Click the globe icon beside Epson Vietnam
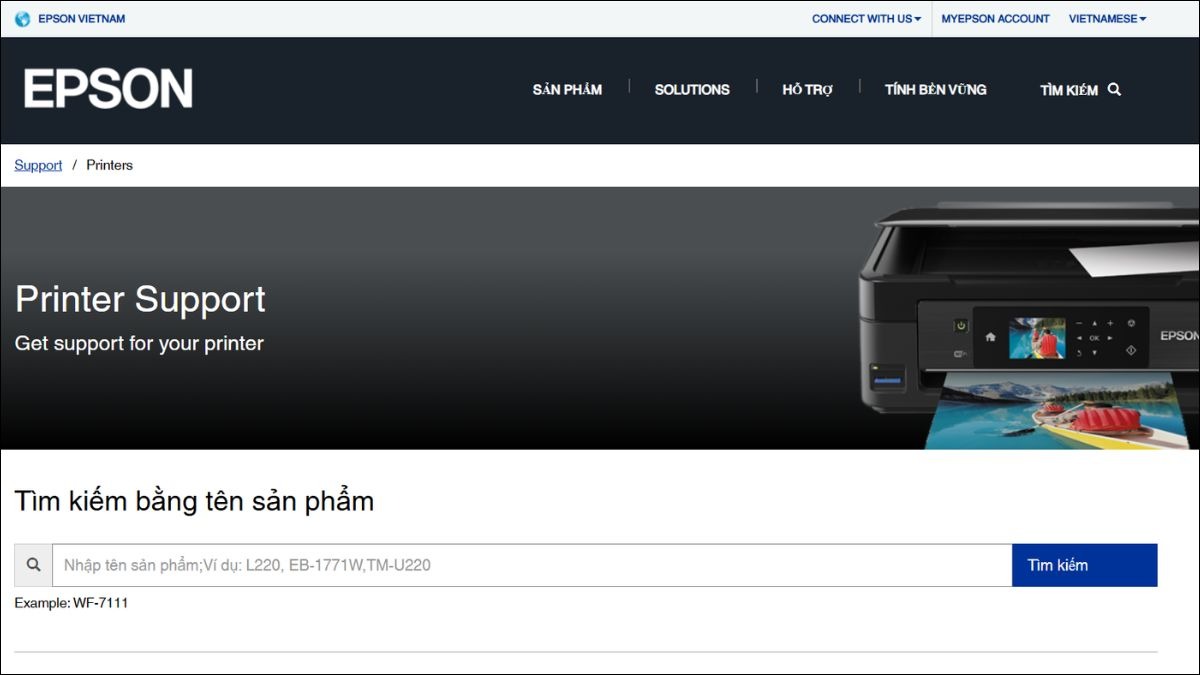1200x675 pixels. [22, 19]
